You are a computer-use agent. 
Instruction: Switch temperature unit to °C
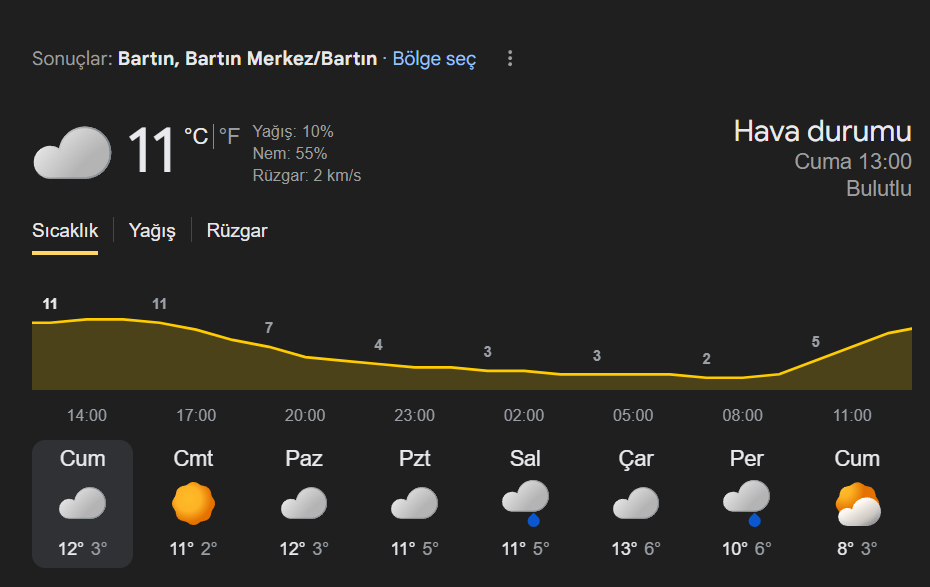(195, 136)
